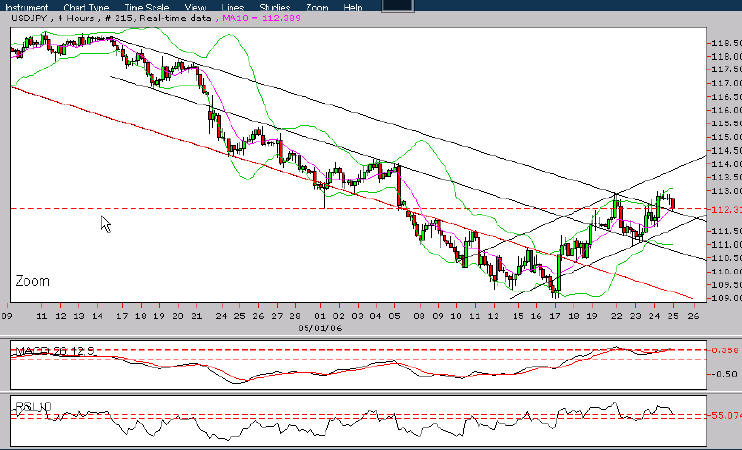This screenshot has width=742, height=450.
Task: Click the red 112.3 current price marker
Action: click(728, 209)
